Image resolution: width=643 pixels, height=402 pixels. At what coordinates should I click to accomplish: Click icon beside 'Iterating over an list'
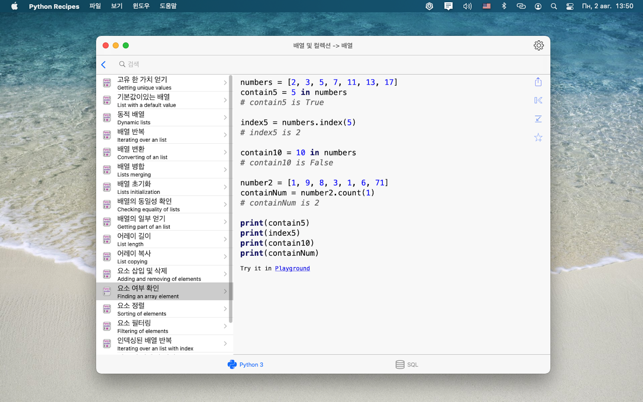click(107, 135)
